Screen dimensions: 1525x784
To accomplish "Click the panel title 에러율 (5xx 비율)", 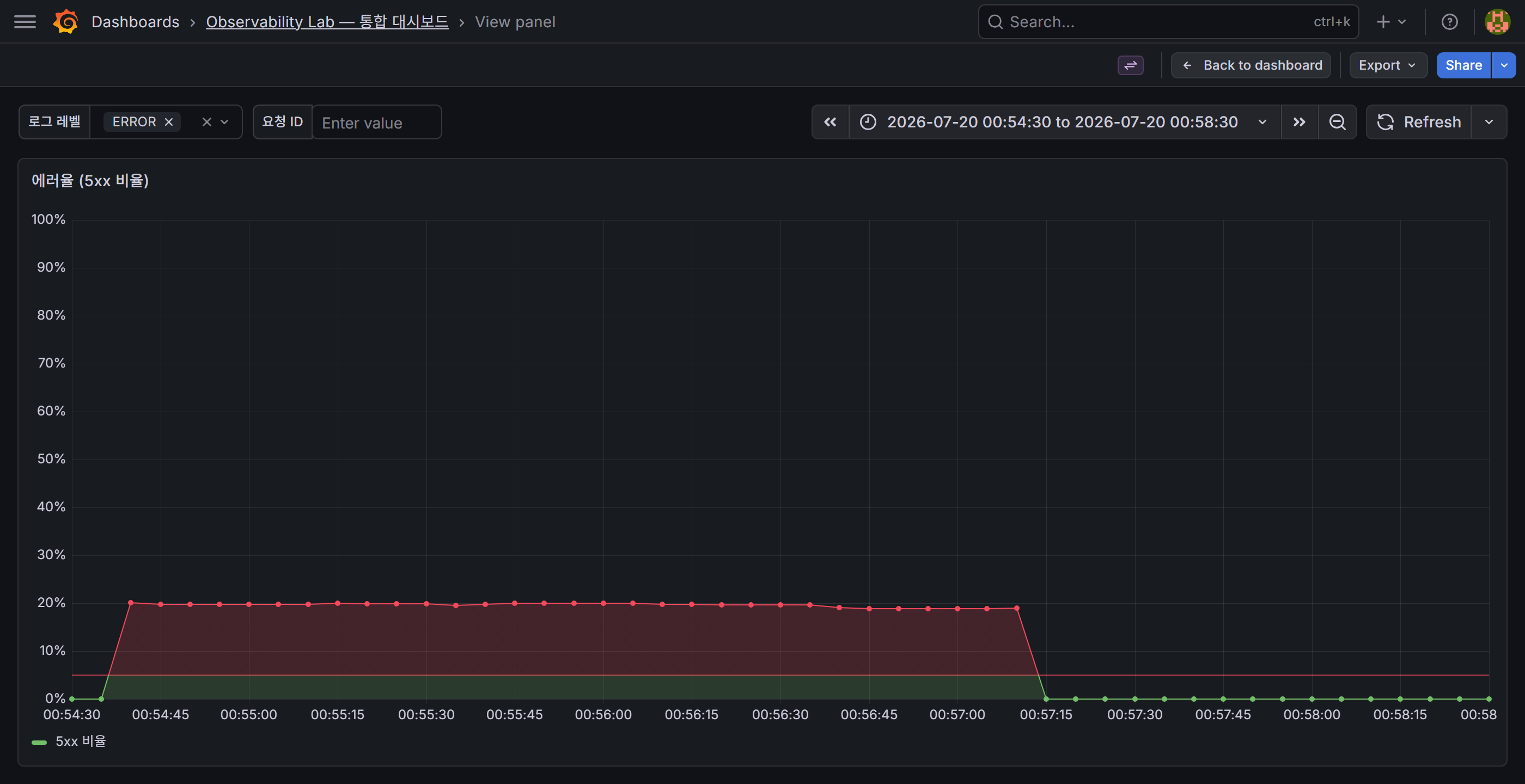I will (x=90, y=180).
